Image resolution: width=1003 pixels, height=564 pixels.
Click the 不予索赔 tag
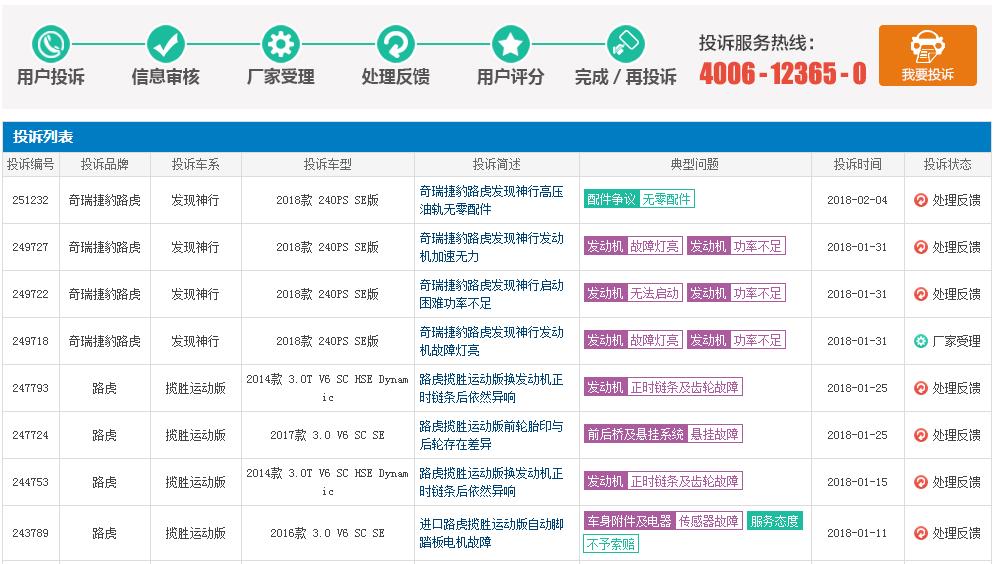click(611, 544)
